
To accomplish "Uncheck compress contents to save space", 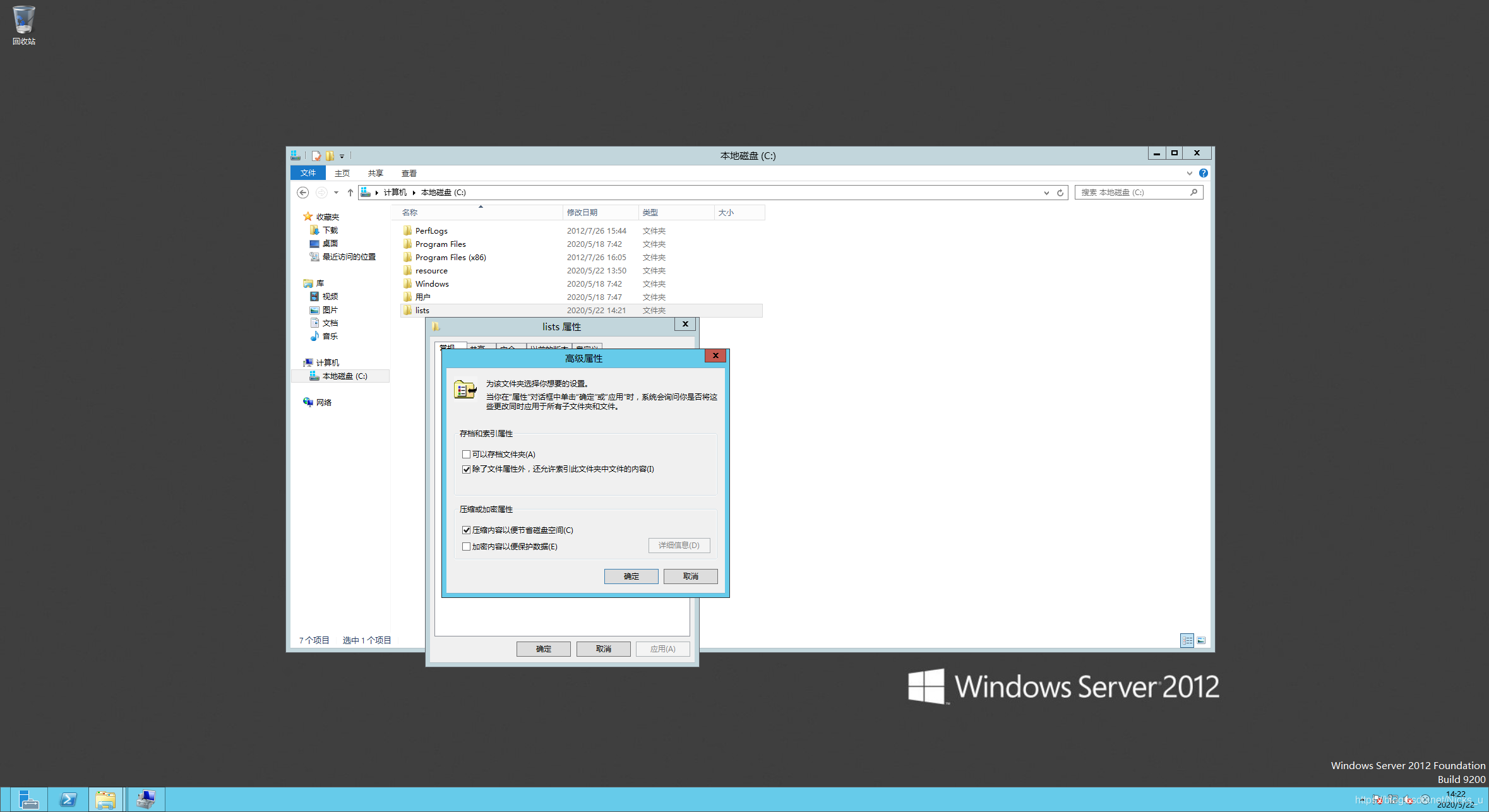I will (x=466, y=530).
